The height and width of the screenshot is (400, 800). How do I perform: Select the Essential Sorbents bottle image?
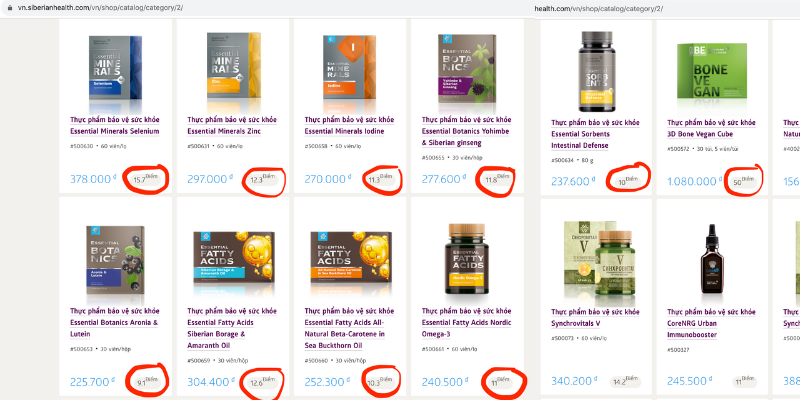point(596,71)
